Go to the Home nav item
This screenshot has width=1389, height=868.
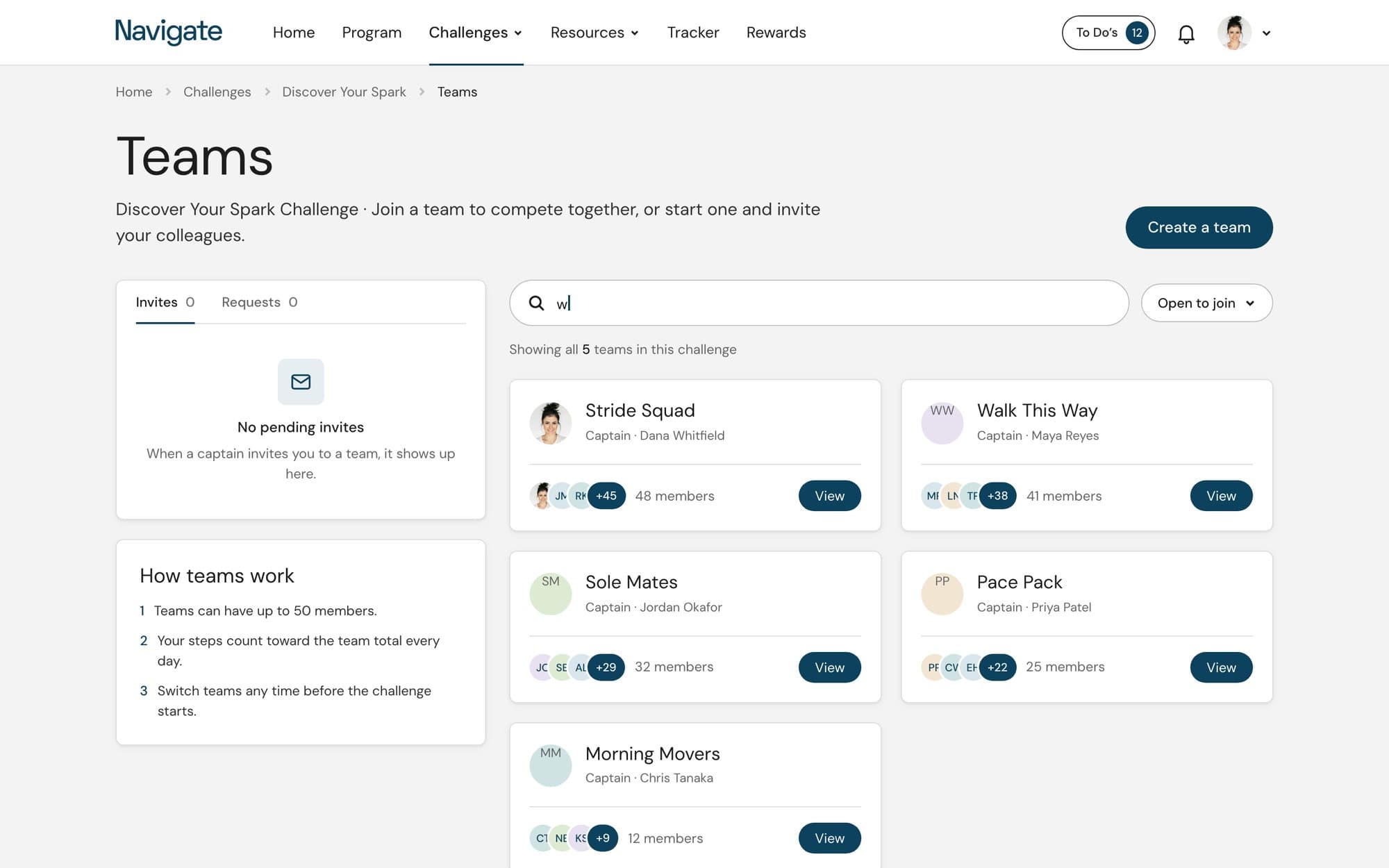294,33
